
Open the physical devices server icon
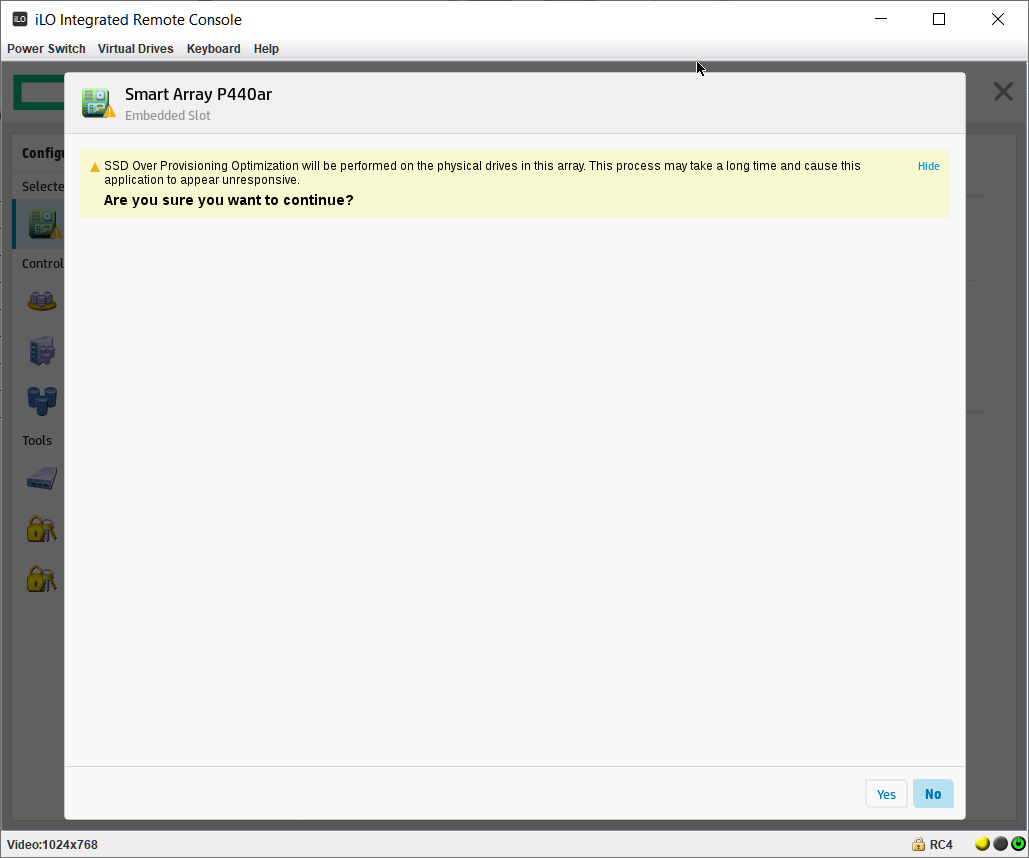click(x=42, y=351)
